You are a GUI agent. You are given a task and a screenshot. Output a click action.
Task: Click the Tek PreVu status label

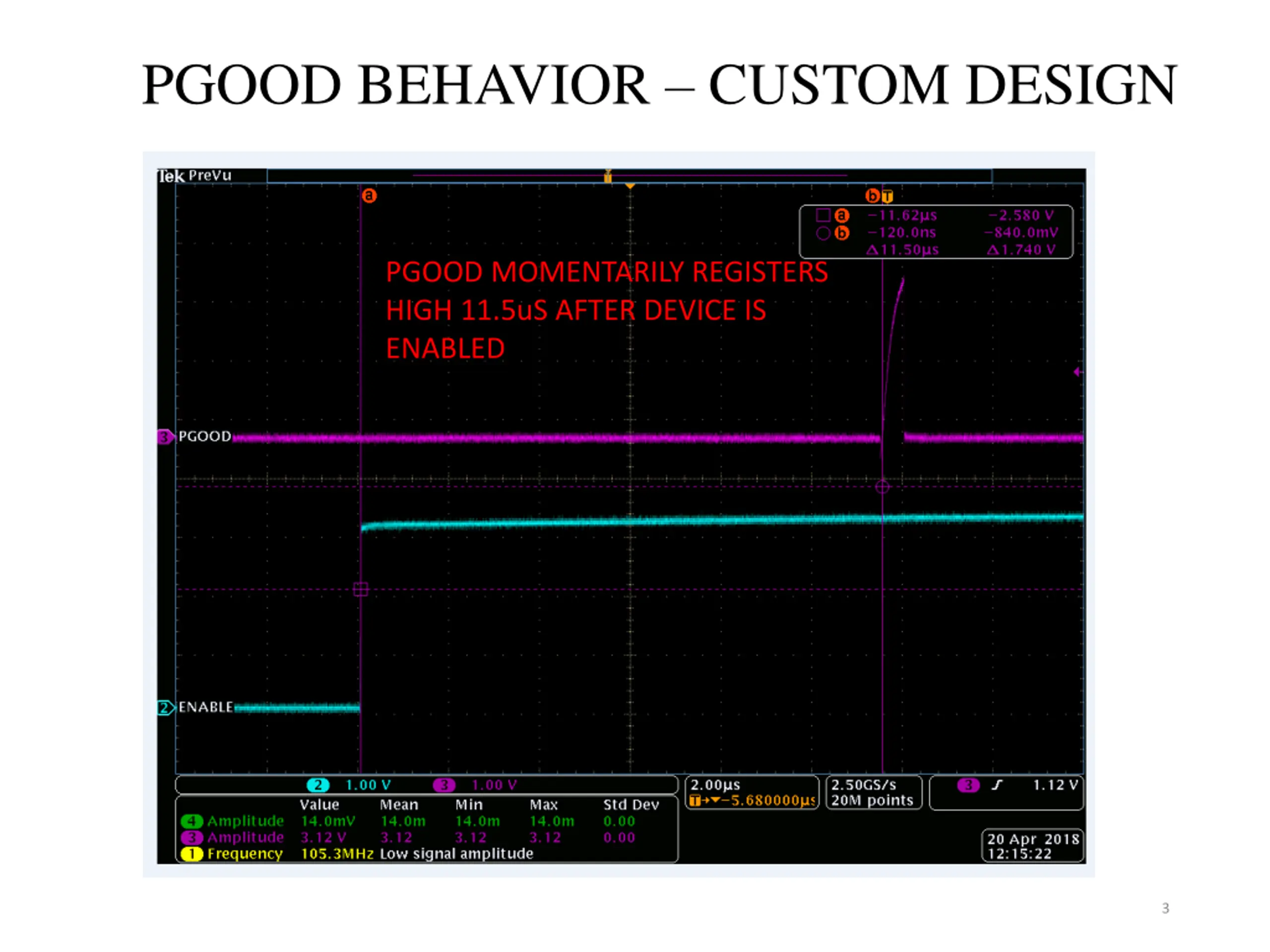click(x=195, y=176)
